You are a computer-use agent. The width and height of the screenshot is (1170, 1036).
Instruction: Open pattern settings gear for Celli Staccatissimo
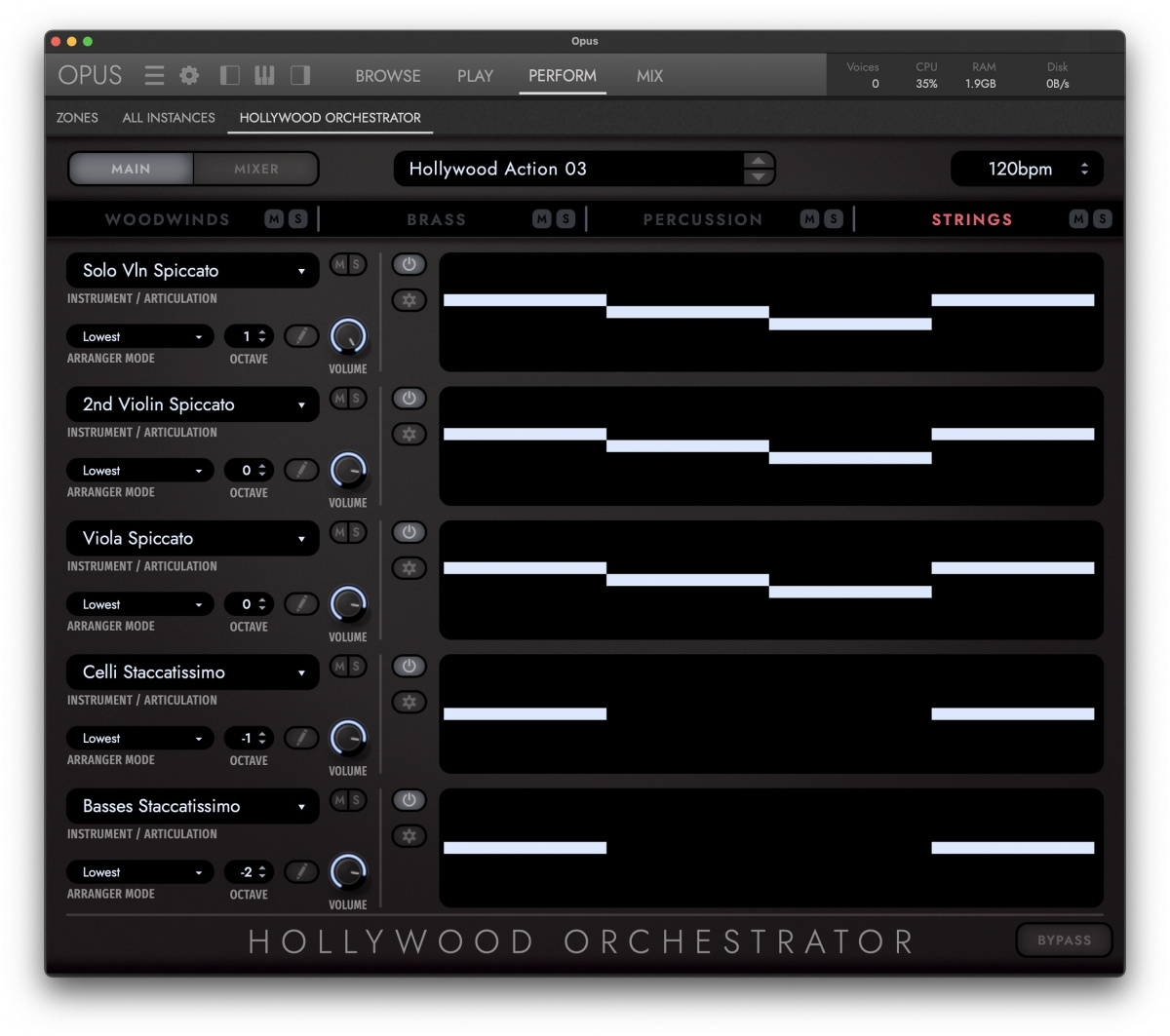coord(409,702)
